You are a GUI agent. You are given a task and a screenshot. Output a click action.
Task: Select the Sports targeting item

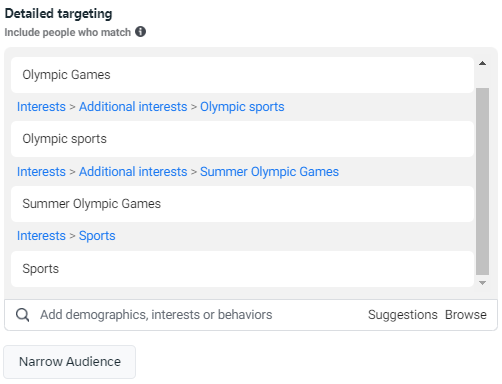click(242, 269)
